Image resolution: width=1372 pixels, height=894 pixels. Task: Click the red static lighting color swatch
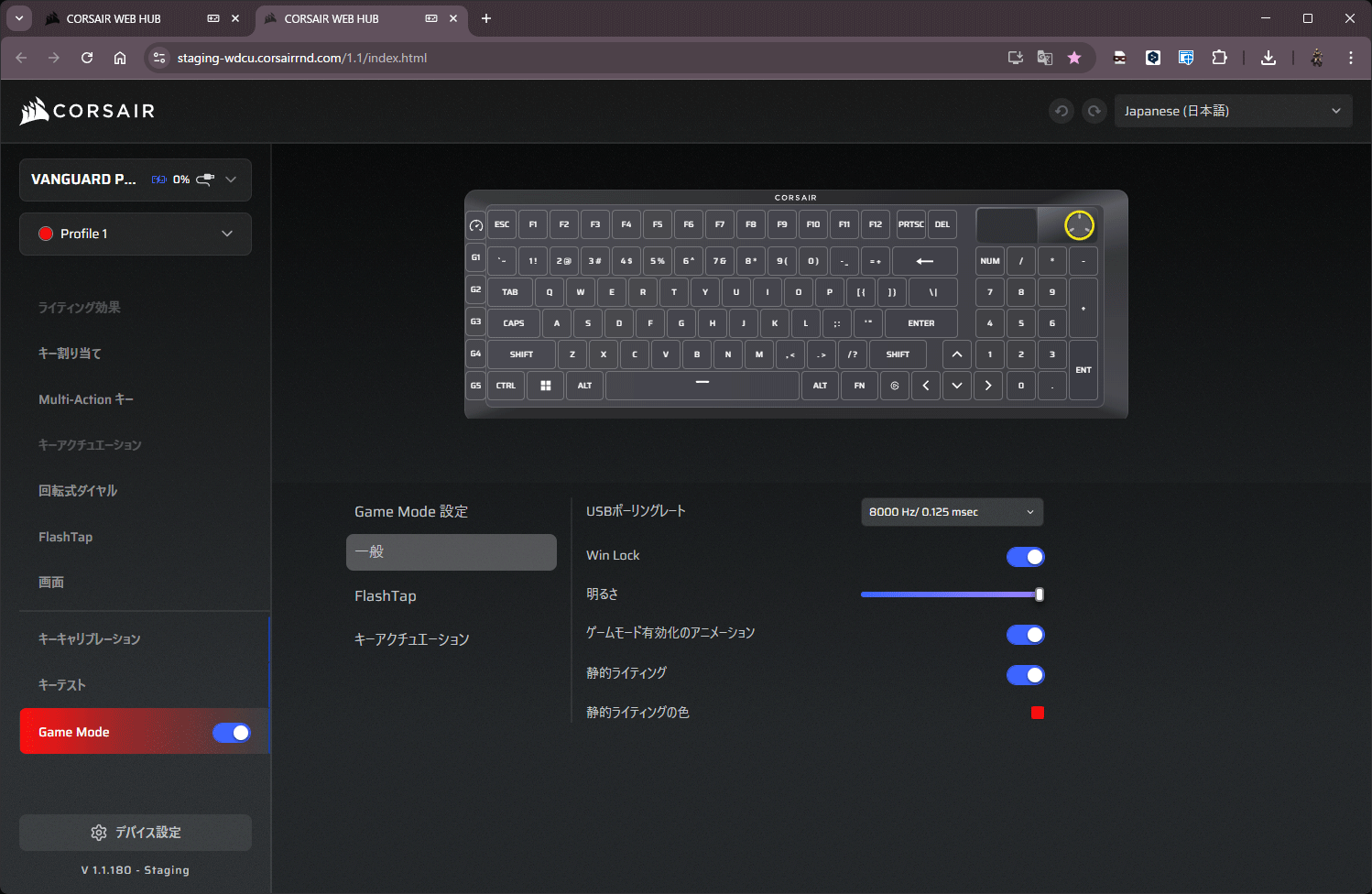pos(1037,713)
